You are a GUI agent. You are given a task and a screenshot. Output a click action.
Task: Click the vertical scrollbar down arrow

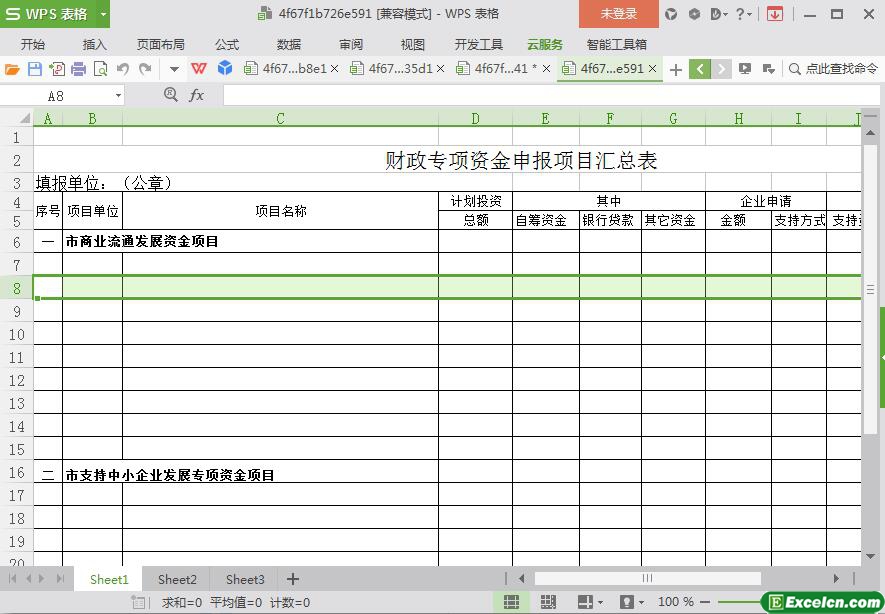pos(870,556)
